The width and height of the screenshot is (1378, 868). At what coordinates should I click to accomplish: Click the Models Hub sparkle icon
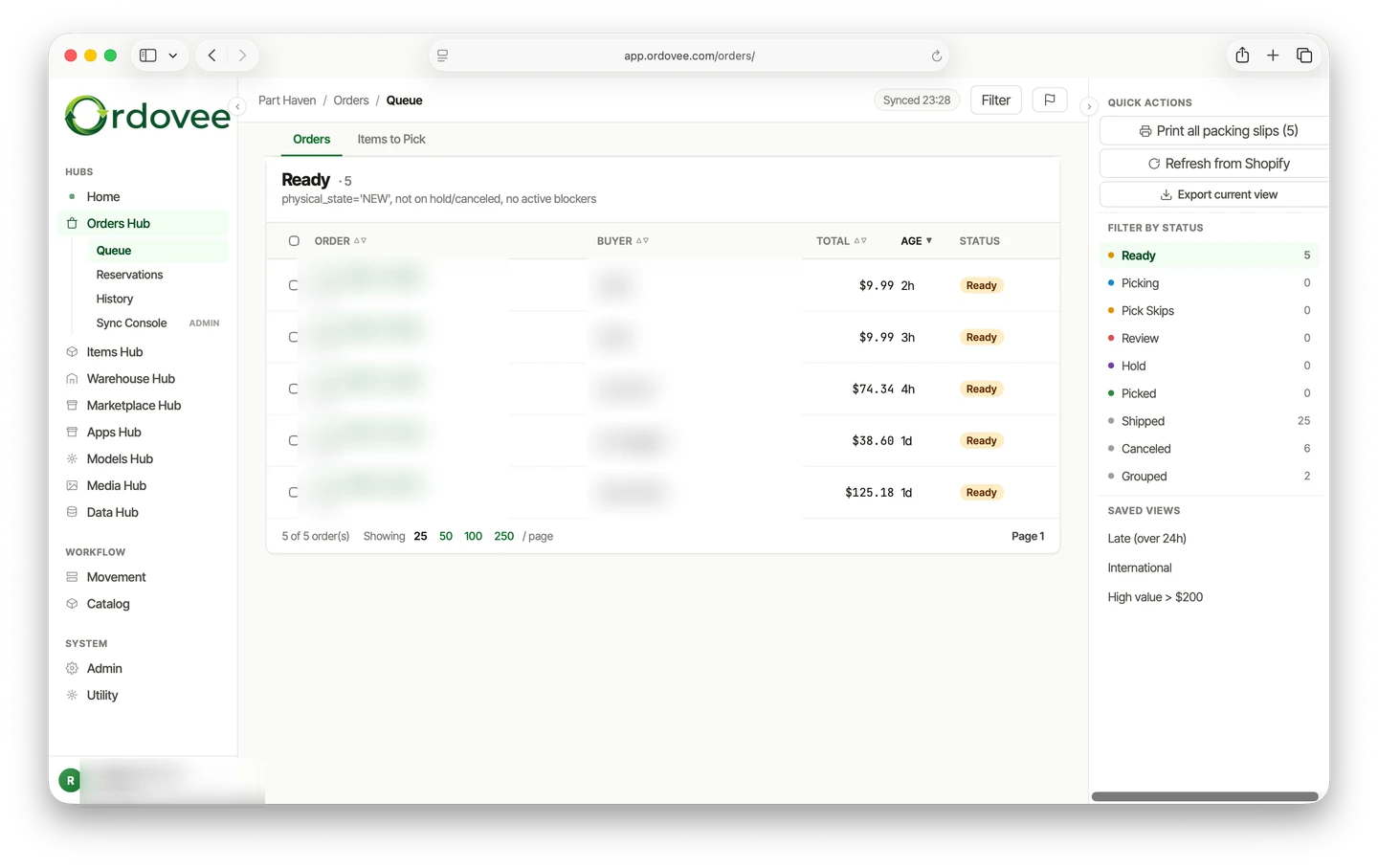click(x=72, y=459)
